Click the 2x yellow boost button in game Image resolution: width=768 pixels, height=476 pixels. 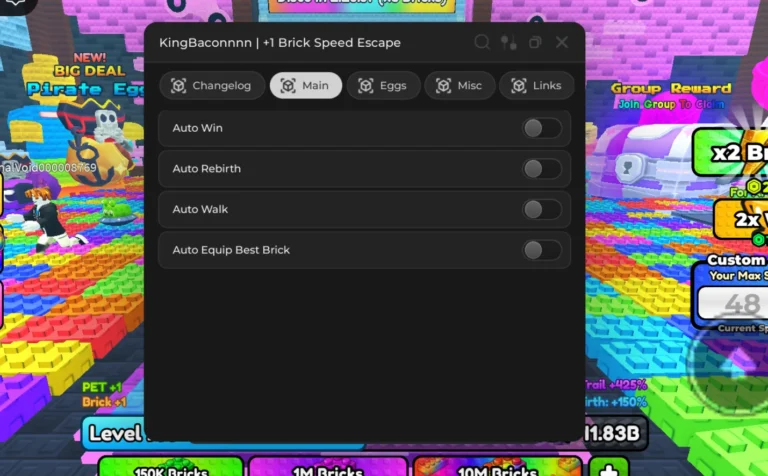(741, 218)
